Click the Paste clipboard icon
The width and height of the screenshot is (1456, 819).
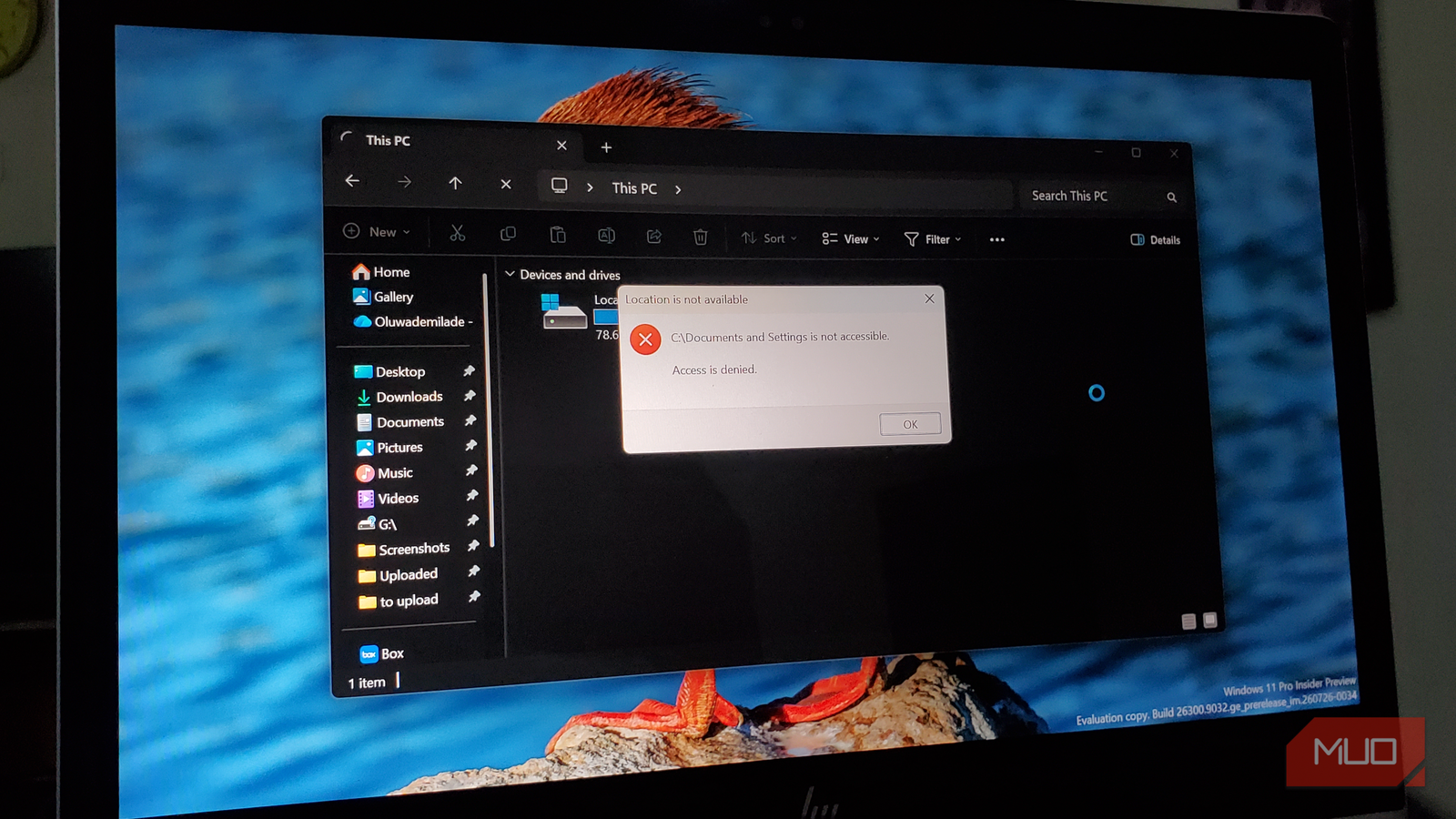558,235
